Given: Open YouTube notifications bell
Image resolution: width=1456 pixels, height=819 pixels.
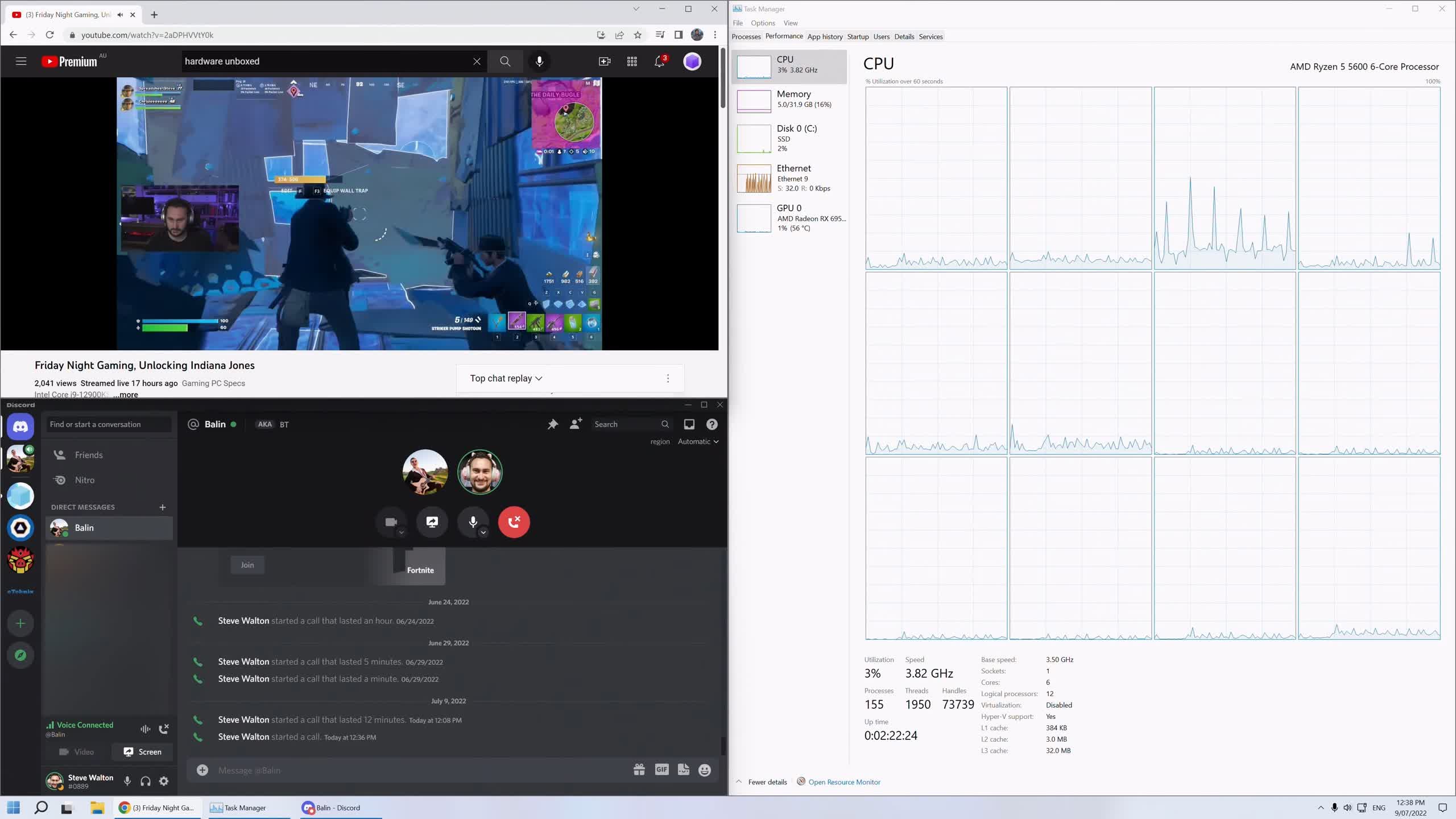Looking at the screenshot, I should [659, 61].
